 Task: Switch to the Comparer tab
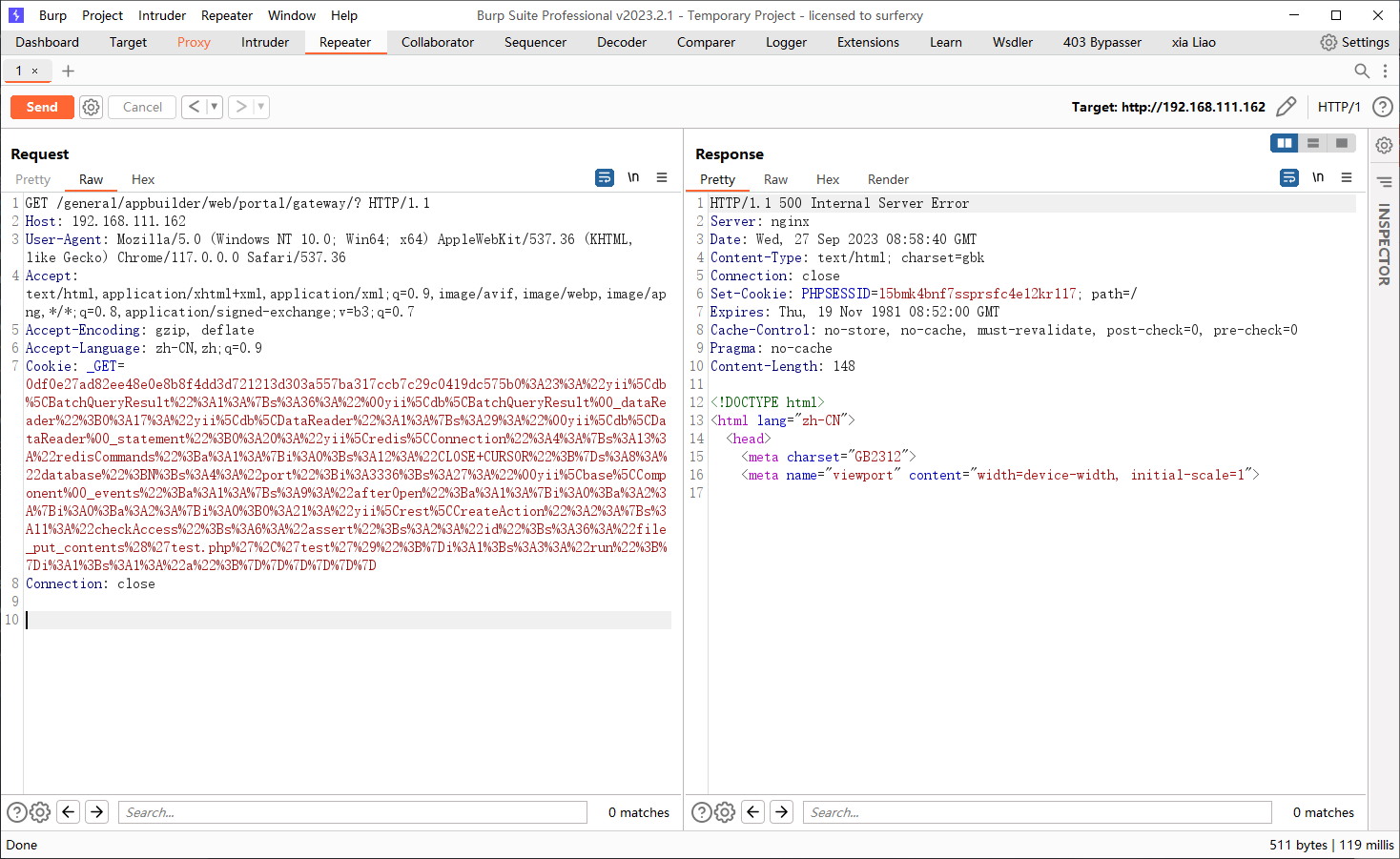[x=706, y=42]
